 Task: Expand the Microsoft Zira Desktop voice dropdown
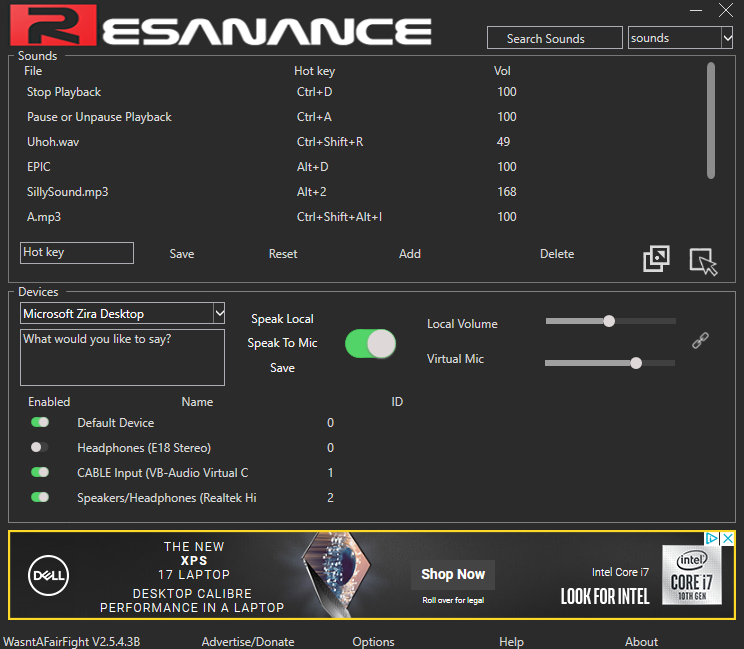click(219, 313)
